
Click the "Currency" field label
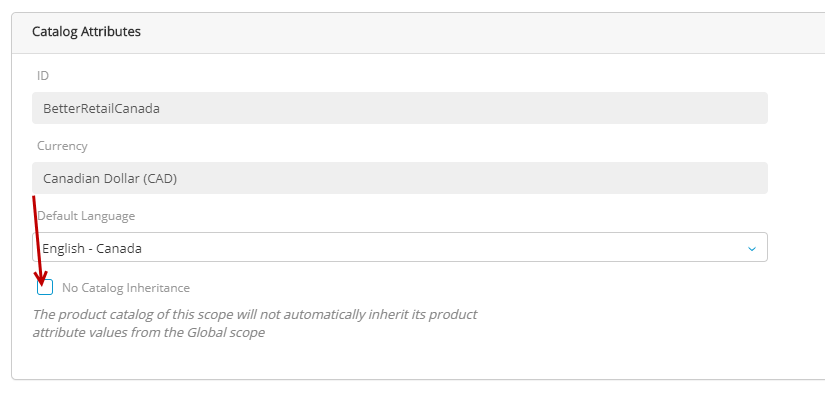tap(62, 146)
